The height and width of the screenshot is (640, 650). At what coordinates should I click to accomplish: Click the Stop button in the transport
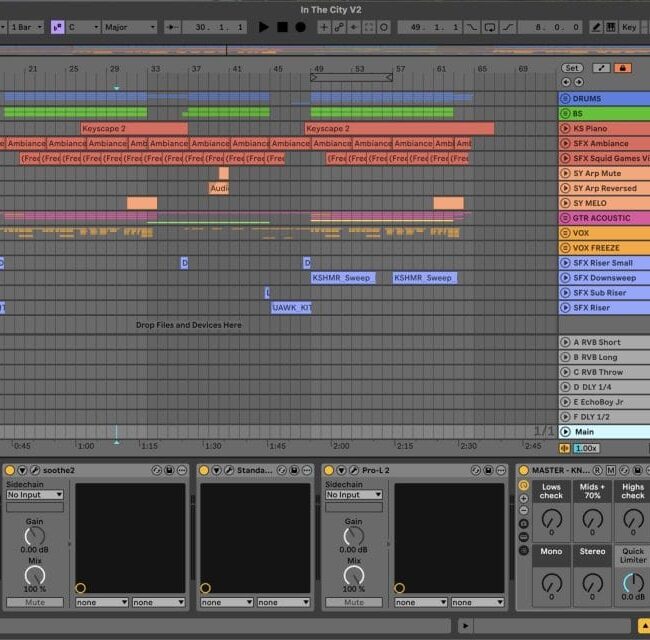pyautogui.click(x=282, y=27)
